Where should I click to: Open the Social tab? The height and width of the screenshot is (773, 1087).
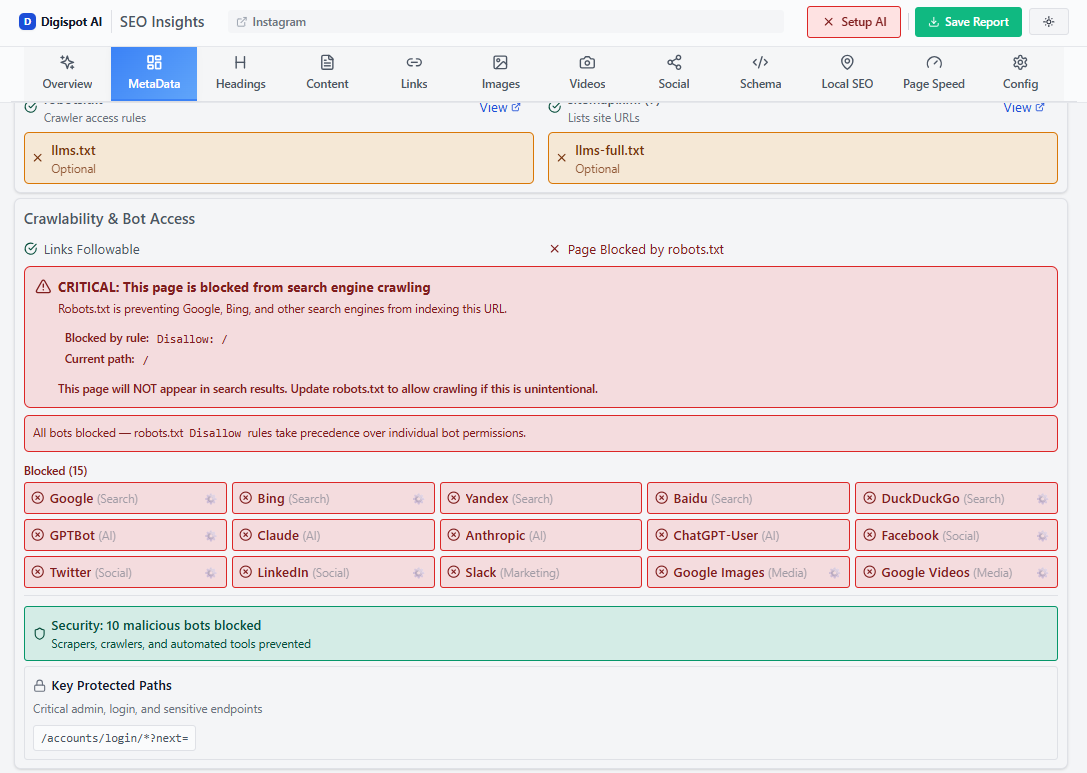674,73
